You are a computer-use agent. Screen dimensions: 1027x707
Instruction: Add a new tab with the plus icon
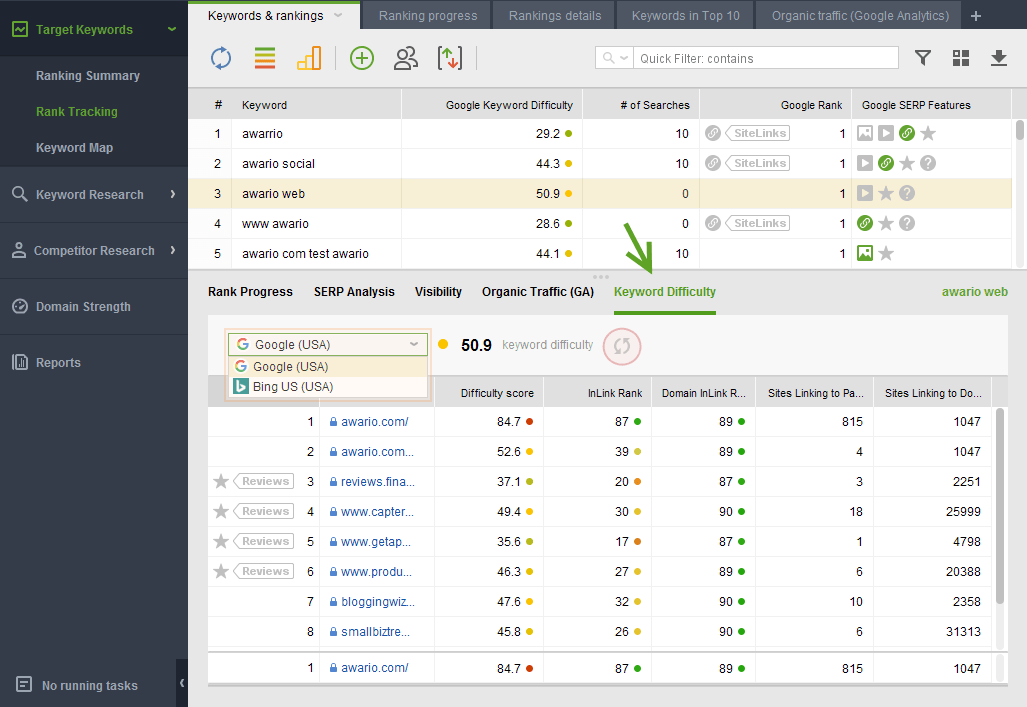point(976,16)
